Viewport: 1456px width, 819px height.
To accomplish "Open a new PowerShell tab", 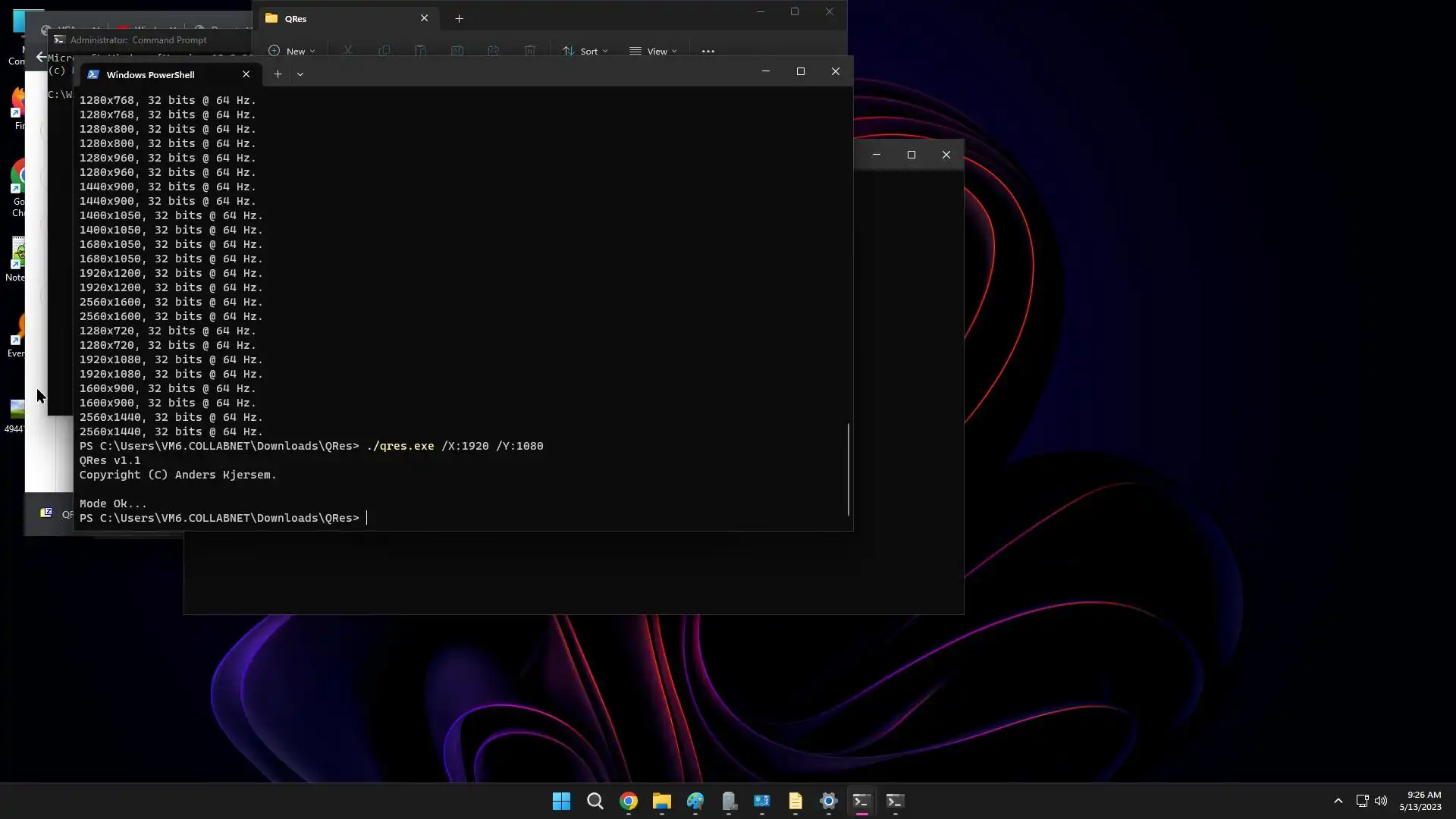I will pyautogui.click(x=278, y=74).
